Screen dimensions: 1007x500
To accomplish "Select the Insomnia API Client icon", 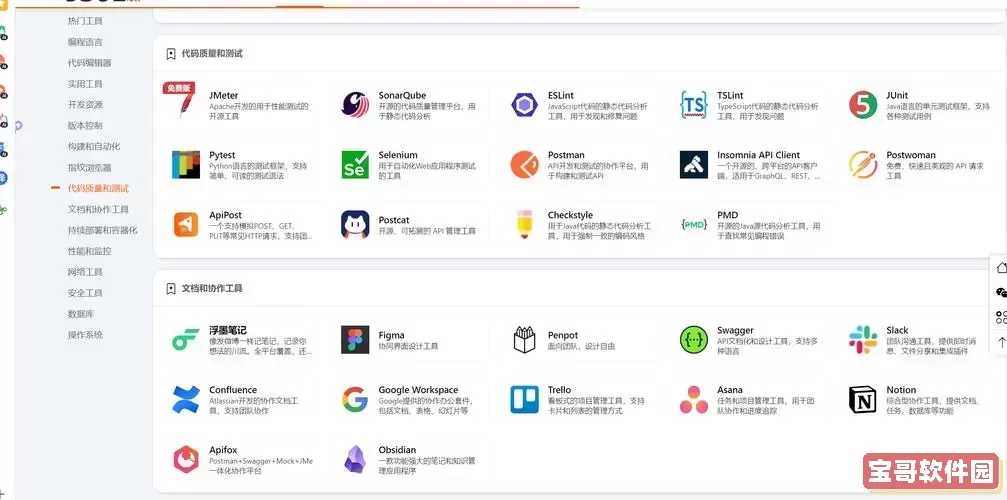I will (694, 164).
